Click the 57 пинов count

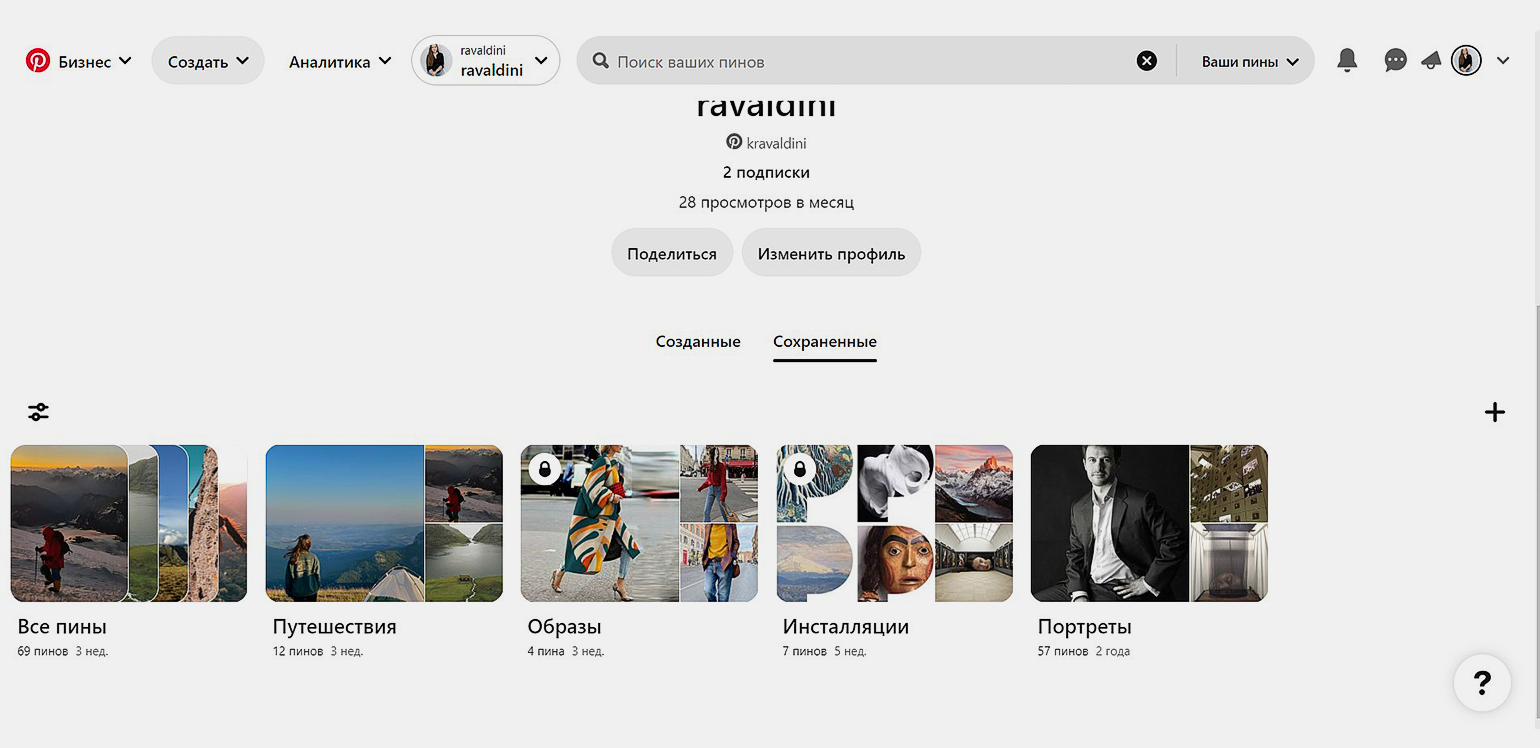(1063, 651)
